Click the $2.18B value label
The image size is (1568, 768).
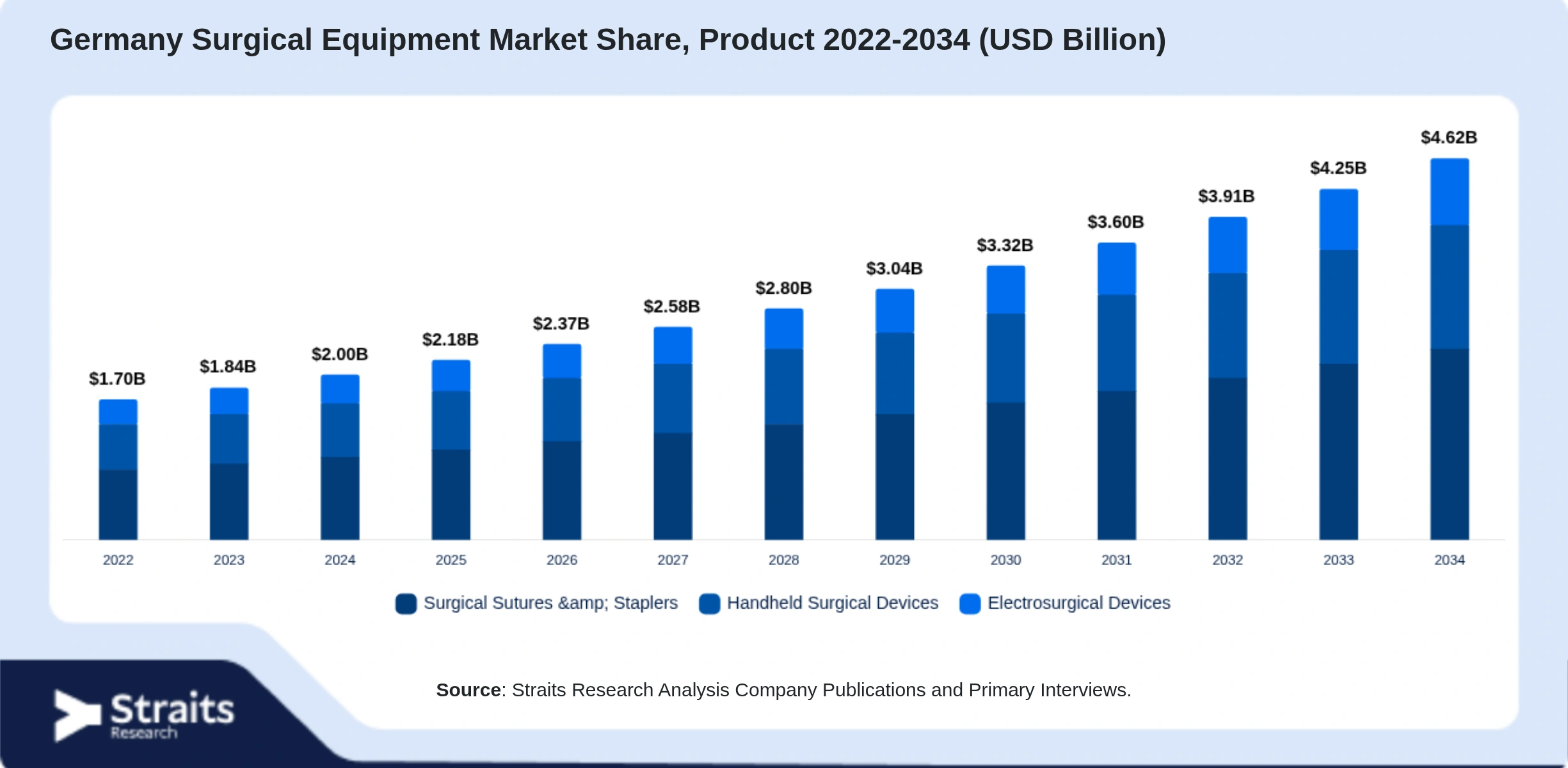click(451, 340)
